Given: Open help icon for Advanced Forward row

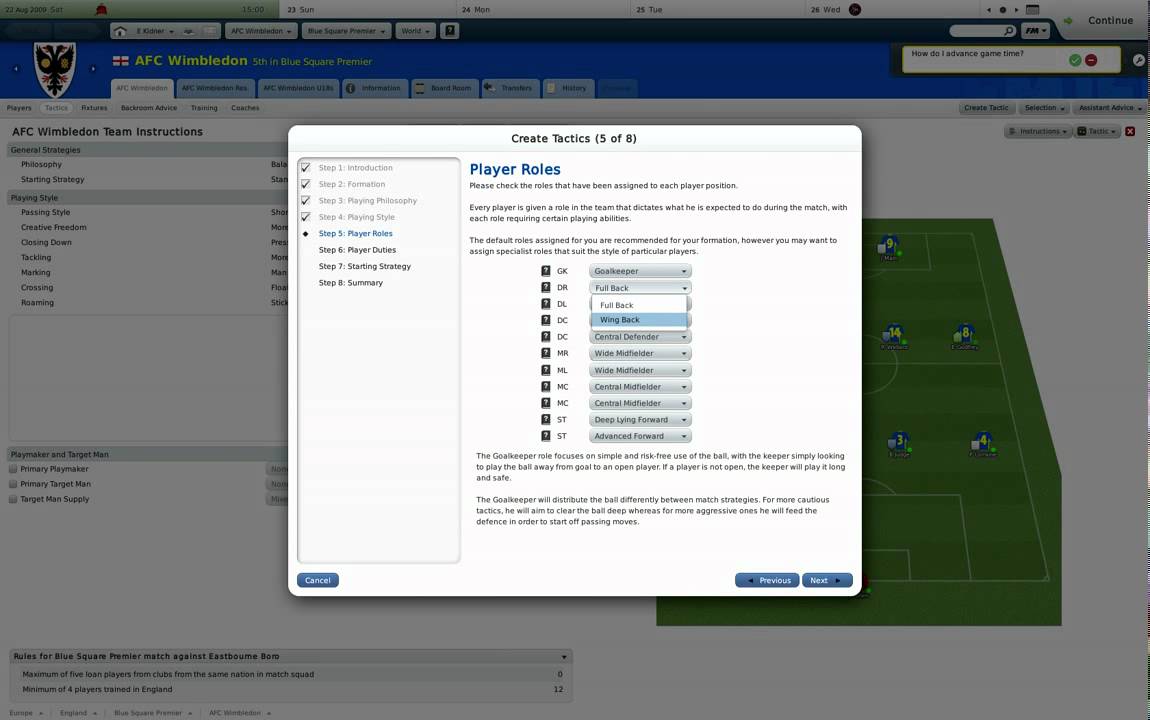Looking at the screenshot, I should click(546, 436).
